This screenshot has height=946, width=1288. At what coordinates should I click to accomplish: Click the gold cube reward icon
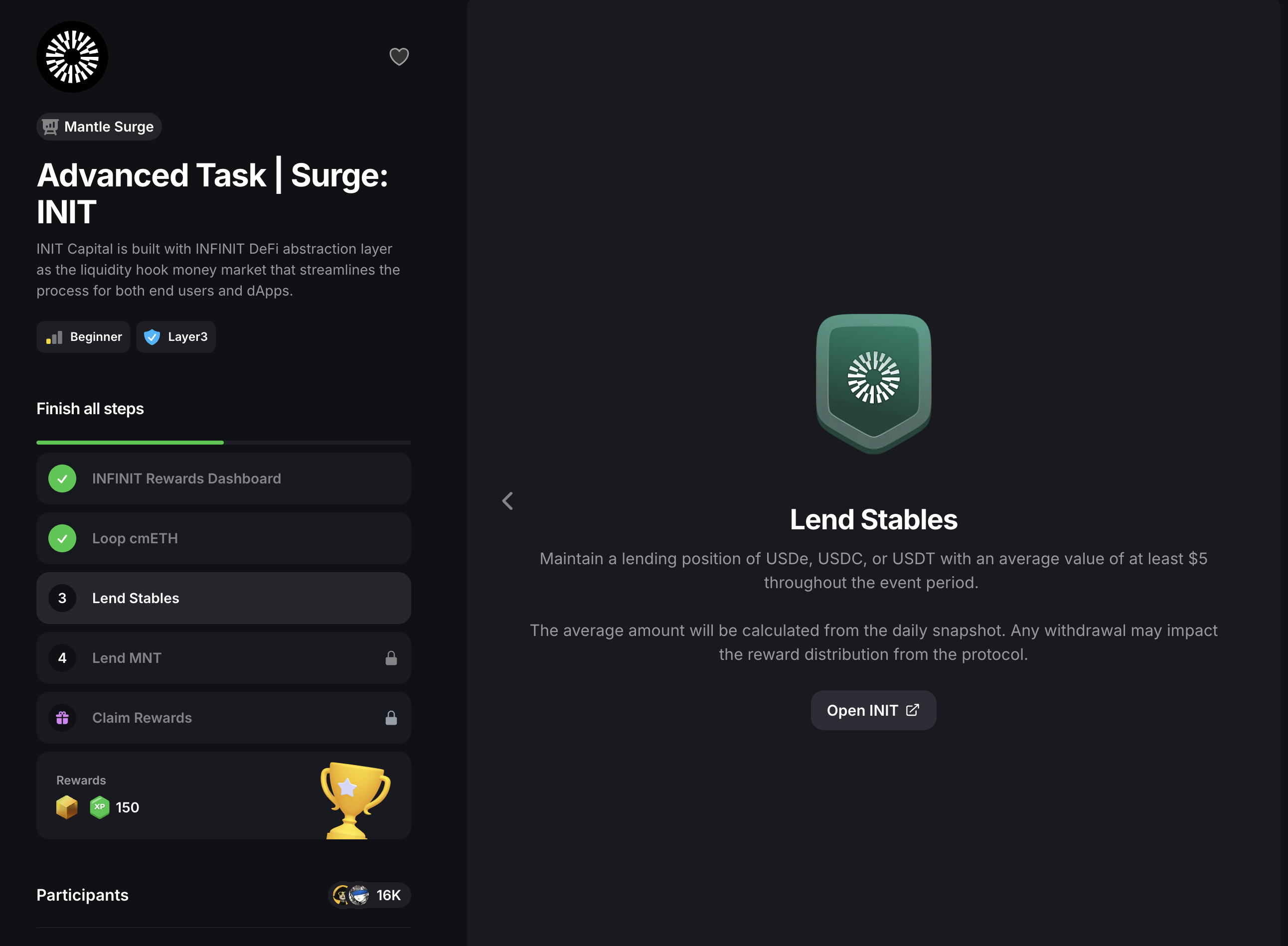(67, 807)
